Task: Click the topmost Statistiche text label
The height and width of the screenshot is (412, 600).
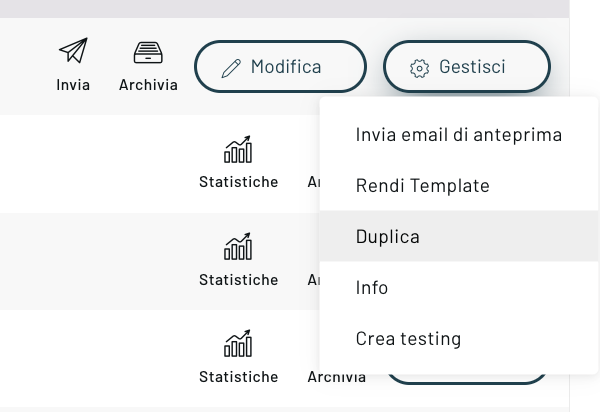Action: pos(238,182)
